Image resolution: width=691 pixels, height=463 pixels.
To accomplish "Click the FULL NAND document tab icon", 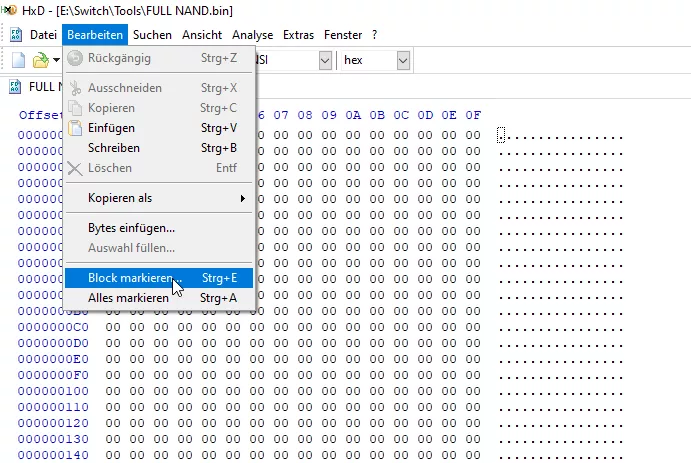I will tap(15, 87).
